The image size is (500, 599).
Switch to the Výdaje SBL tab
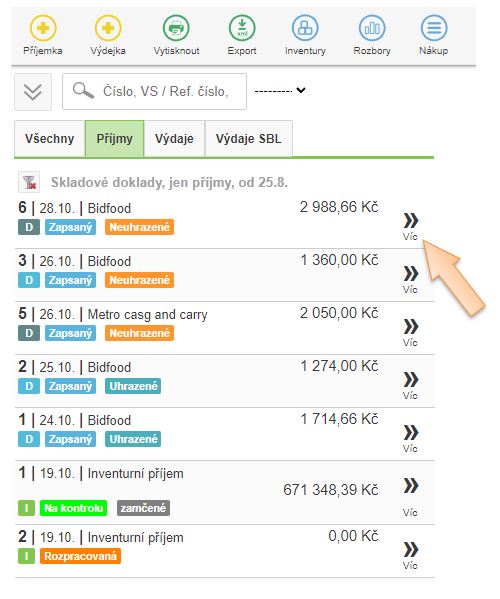[249, 139]
